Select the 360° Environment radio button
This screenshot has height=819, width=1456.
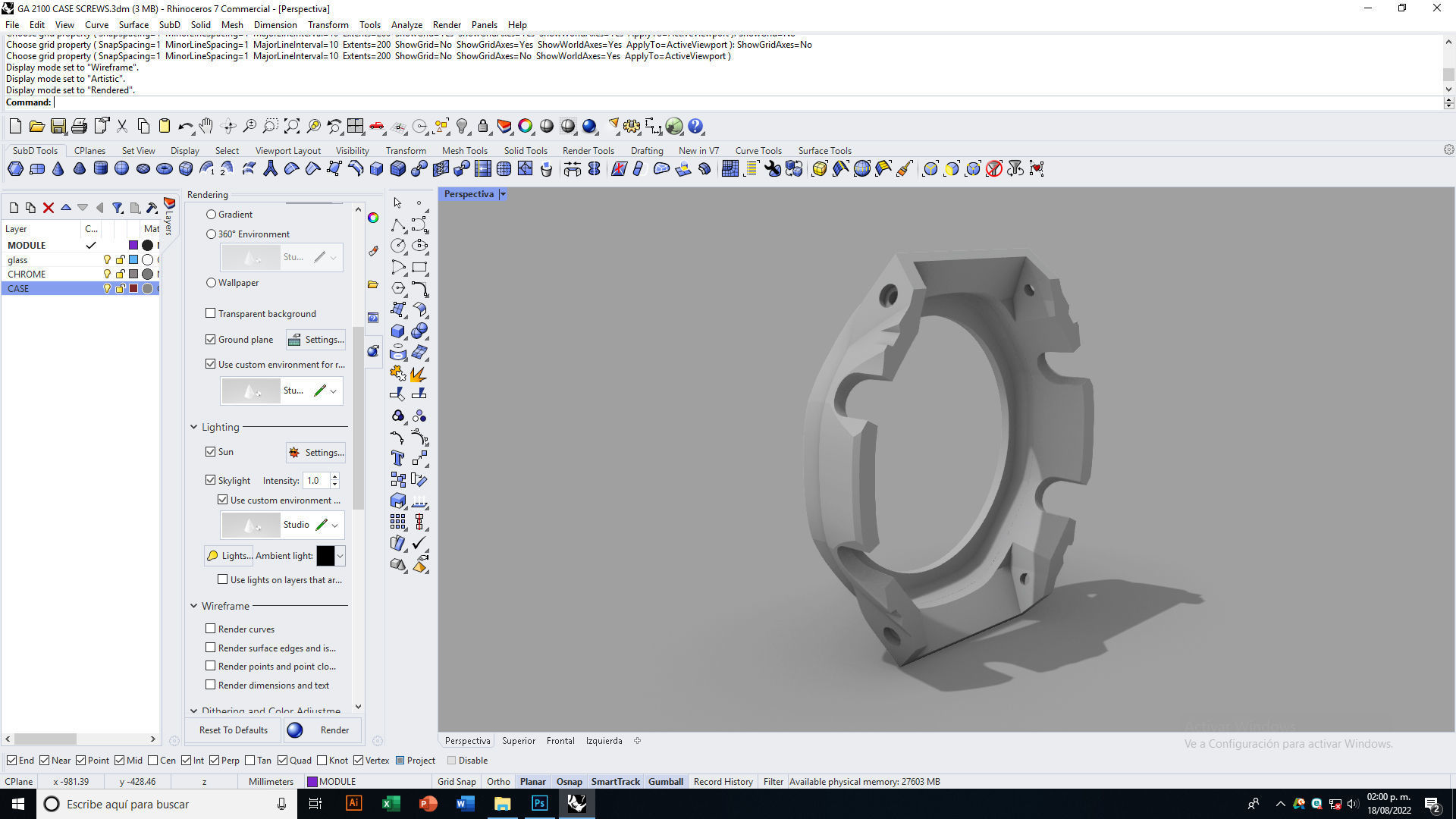pyautogui.click(x=211, y=234)
